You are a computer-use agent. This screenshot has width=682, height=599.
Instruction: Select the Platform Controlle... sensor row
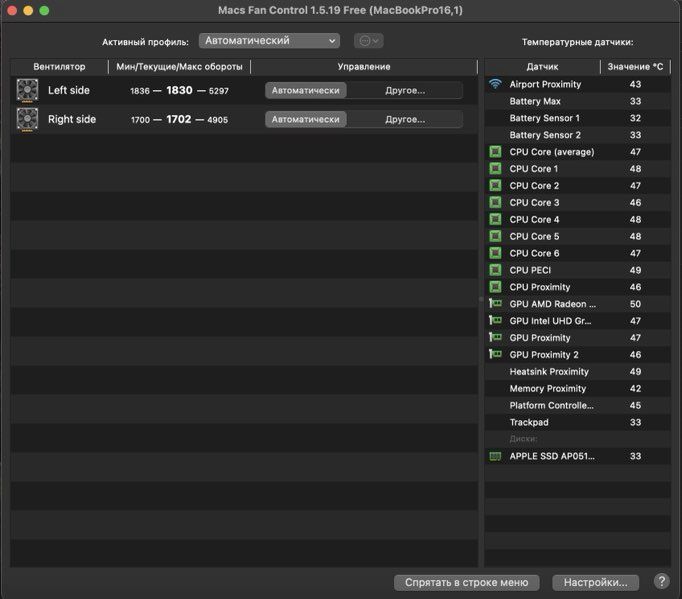(577, 405)
